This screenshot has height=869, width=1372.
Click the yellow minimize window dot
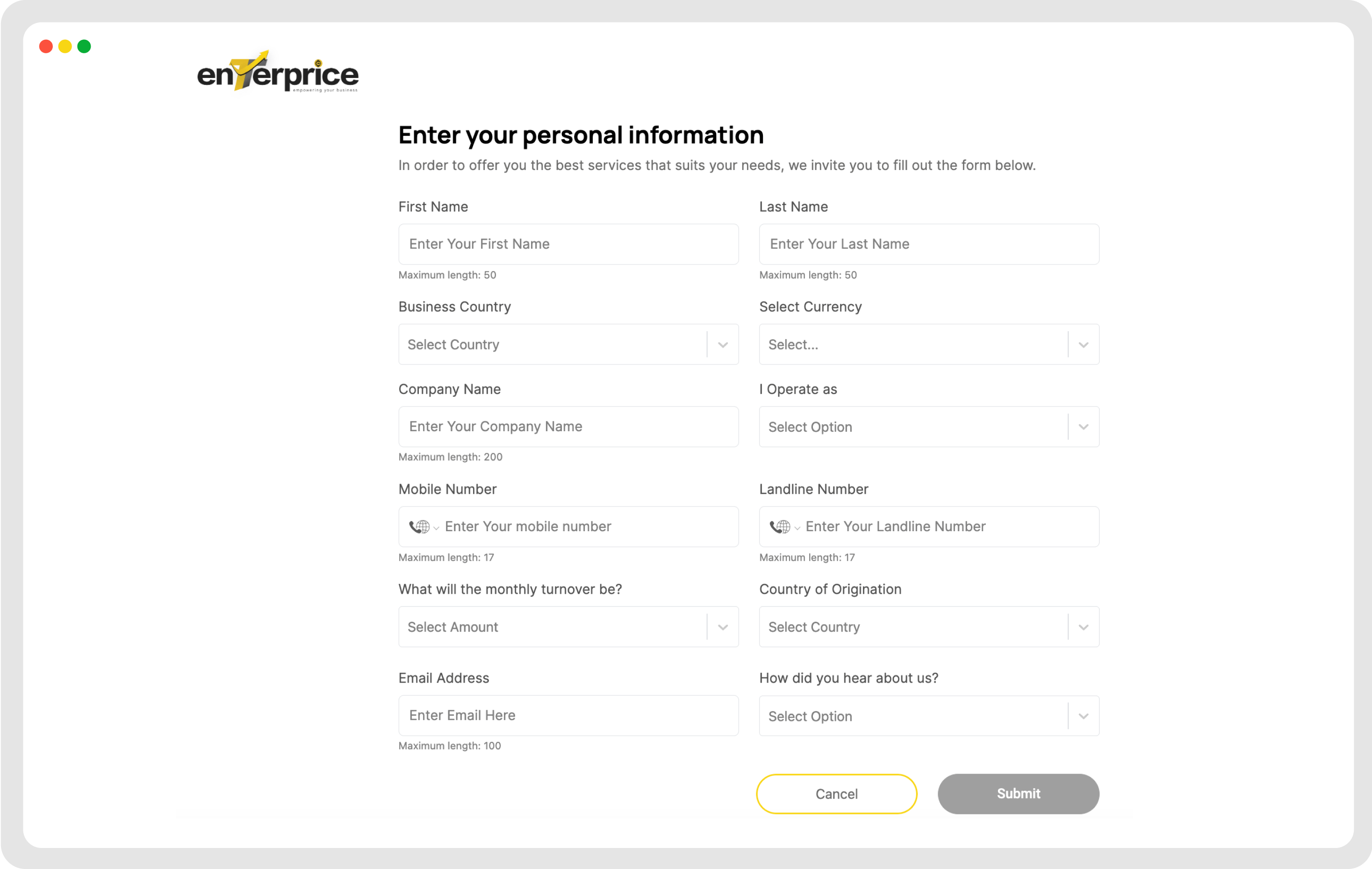pyautogui.click(x=65, y=47)
